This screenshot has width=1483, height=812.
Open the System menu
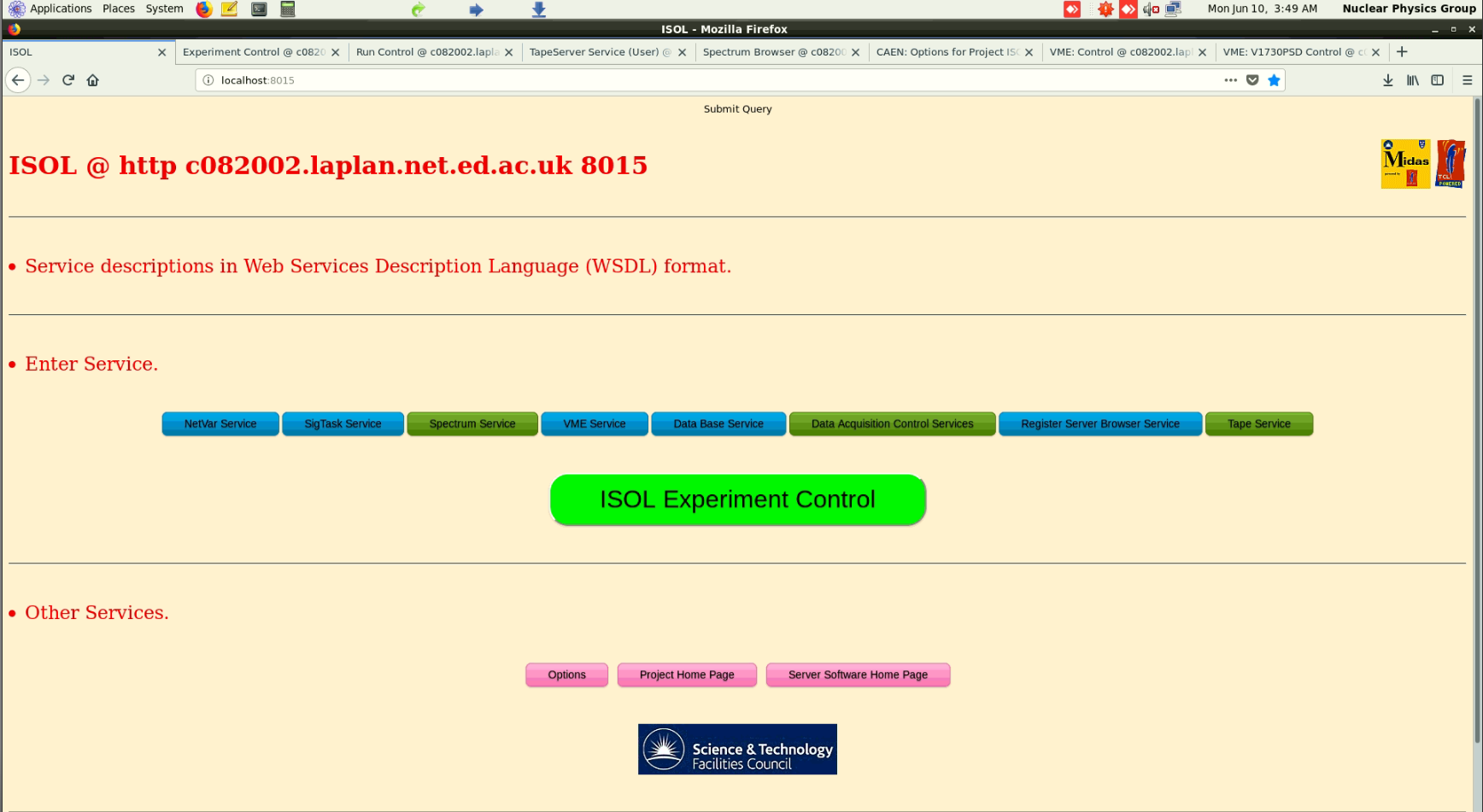click(x=164, y=9)
